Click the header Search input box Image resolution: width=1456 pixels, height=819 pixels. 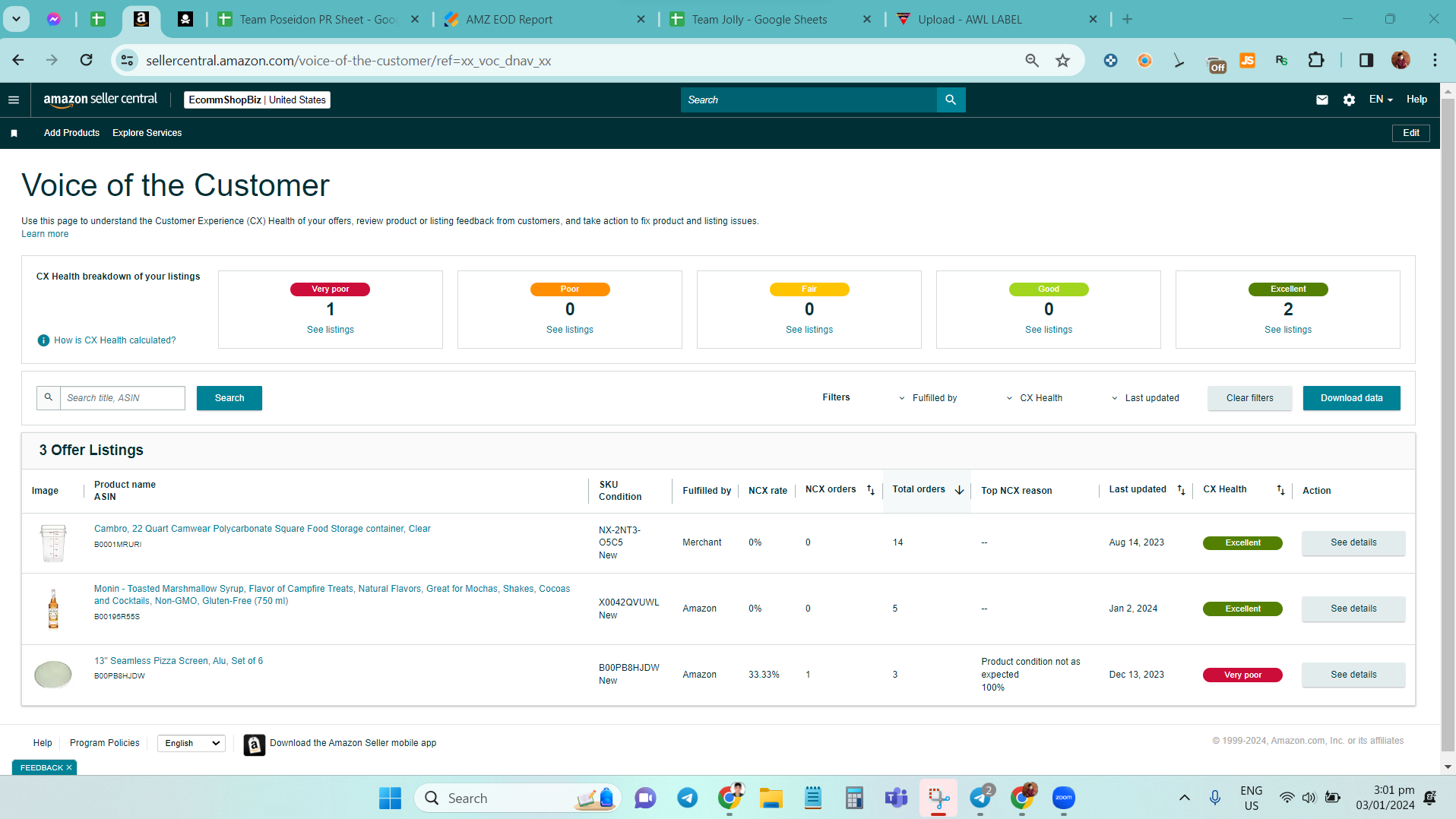coord(809,100)
